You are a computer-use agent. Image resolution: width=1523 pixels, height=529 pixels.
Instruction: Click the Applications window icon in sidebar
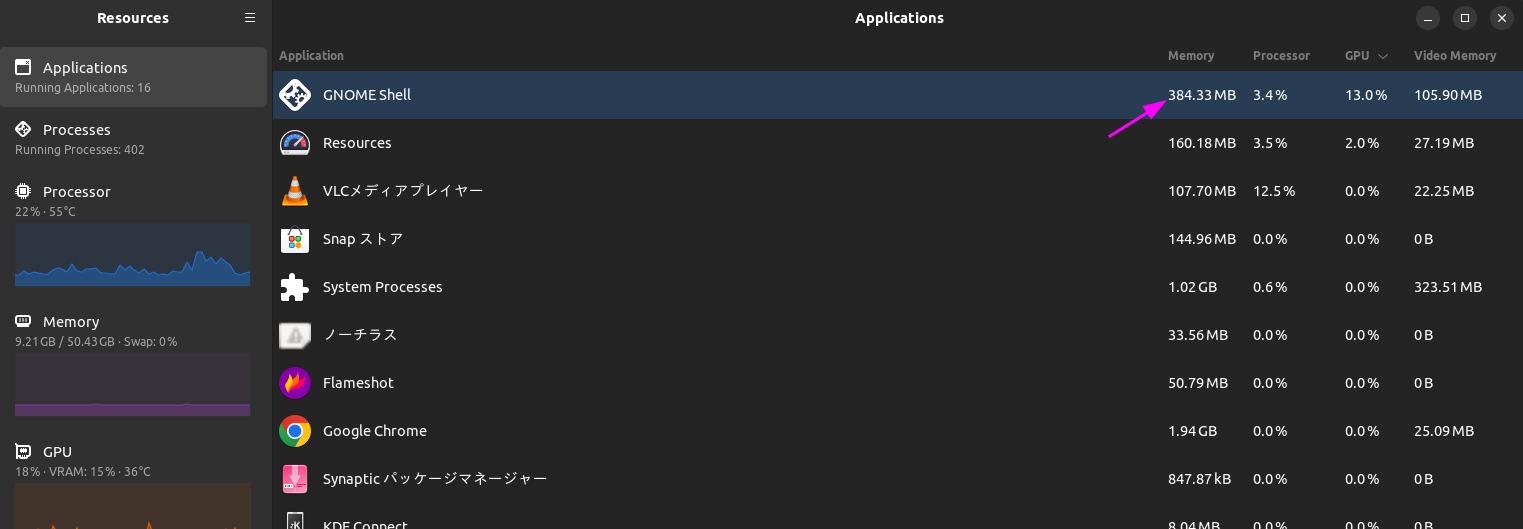[x=23, y=67]
